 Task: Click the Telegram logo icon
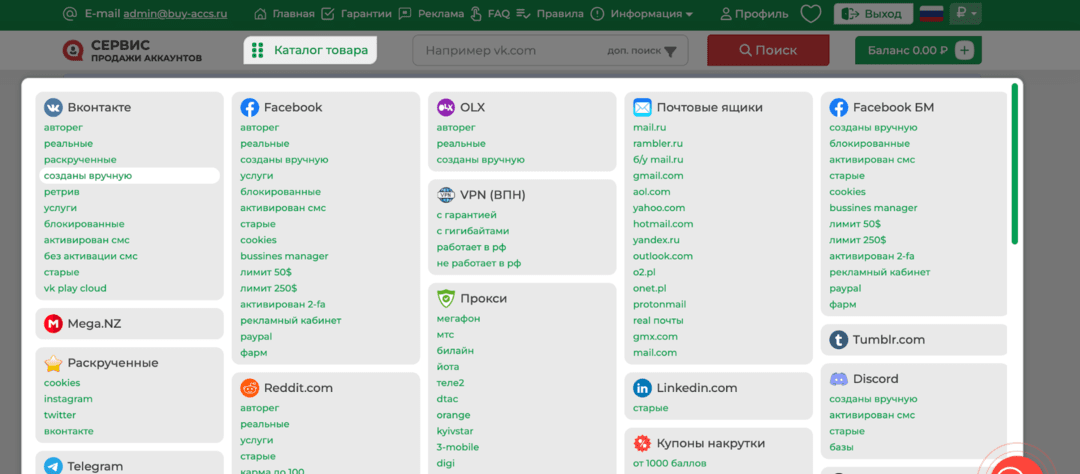tap(53, 466)
